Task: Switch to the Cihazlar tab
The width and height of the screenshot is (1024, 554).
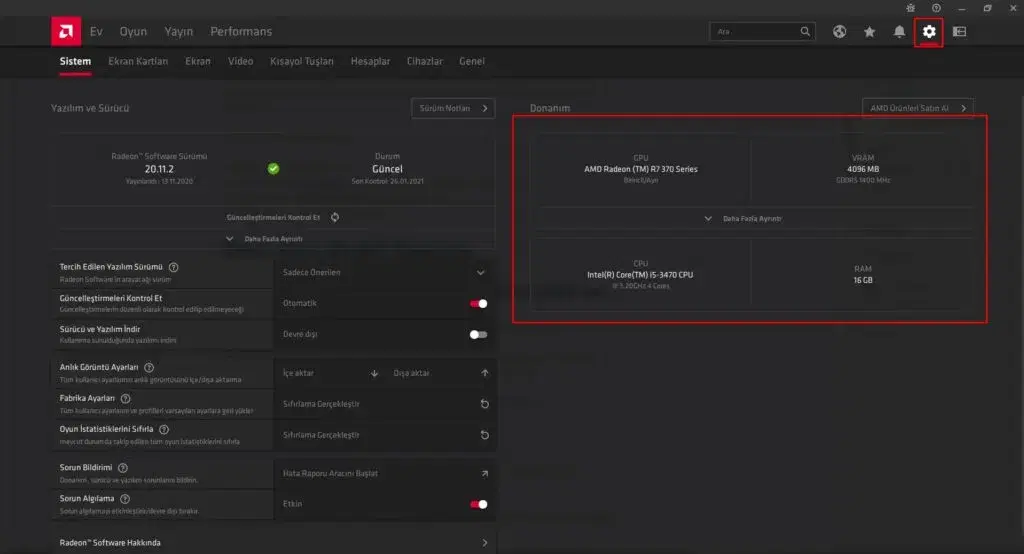Action: tap(424, 61)
